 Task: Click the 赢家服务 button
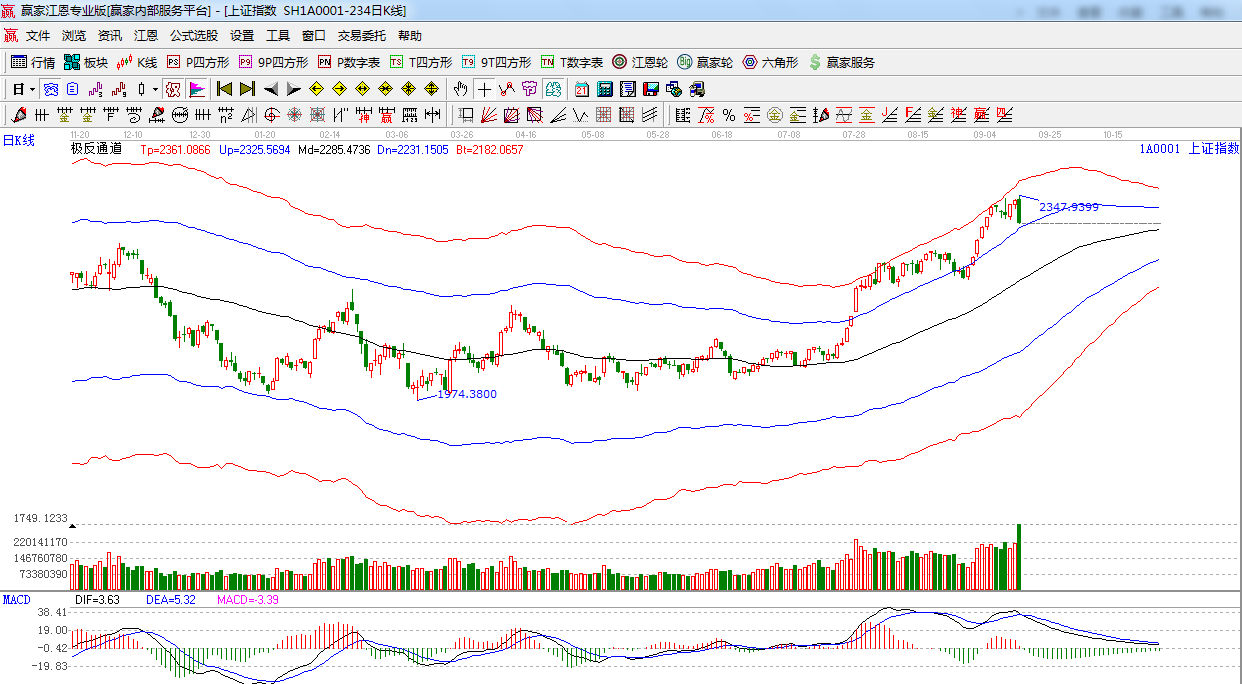pyautogui.click(x=841, y=62)
